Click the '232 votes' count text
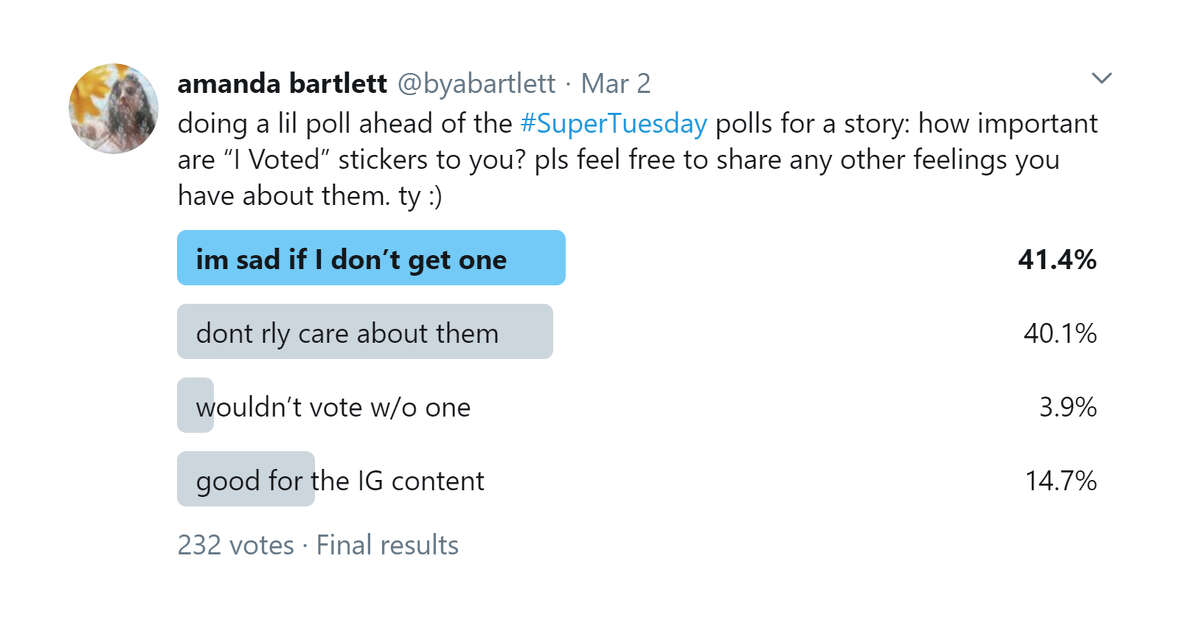Screen dimensions: 1200x637 pyautogui.click(x=236, y=545)
